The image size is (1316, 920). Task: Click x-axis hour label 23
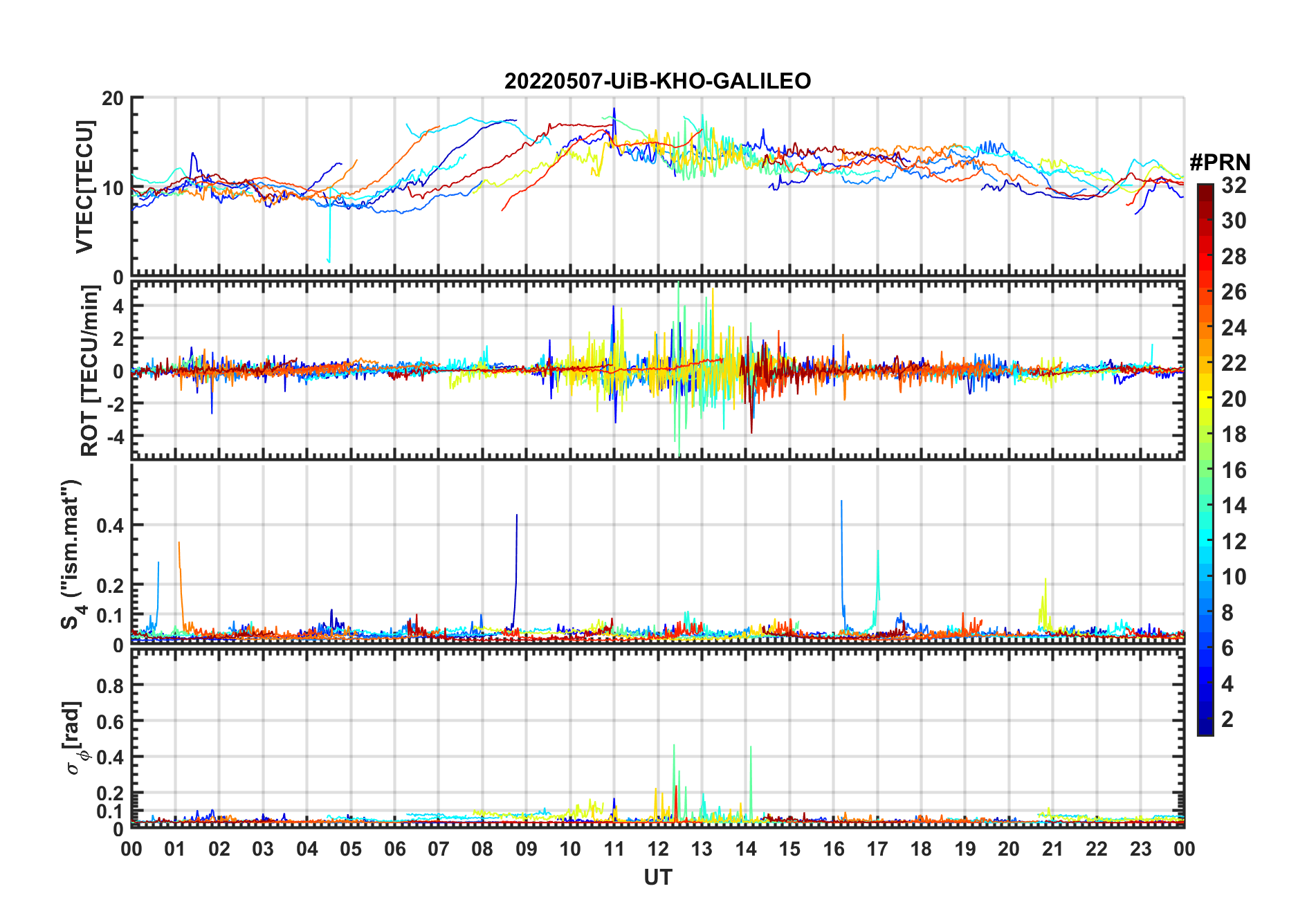point(1141,849)
